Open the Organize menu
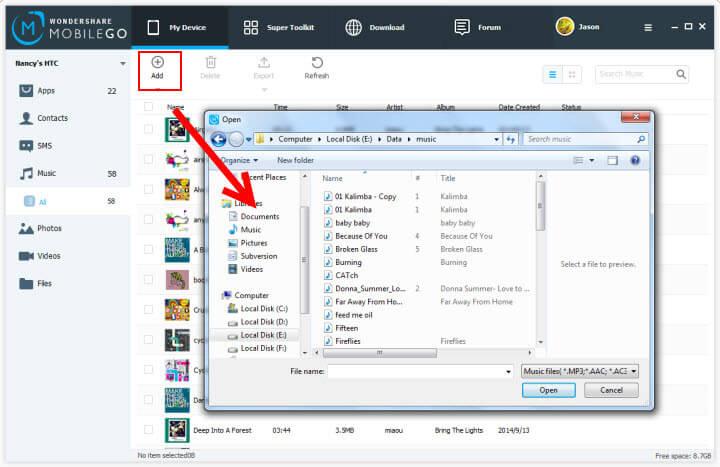This screenshot has width=720, height=467. click(x=239, y=160)
